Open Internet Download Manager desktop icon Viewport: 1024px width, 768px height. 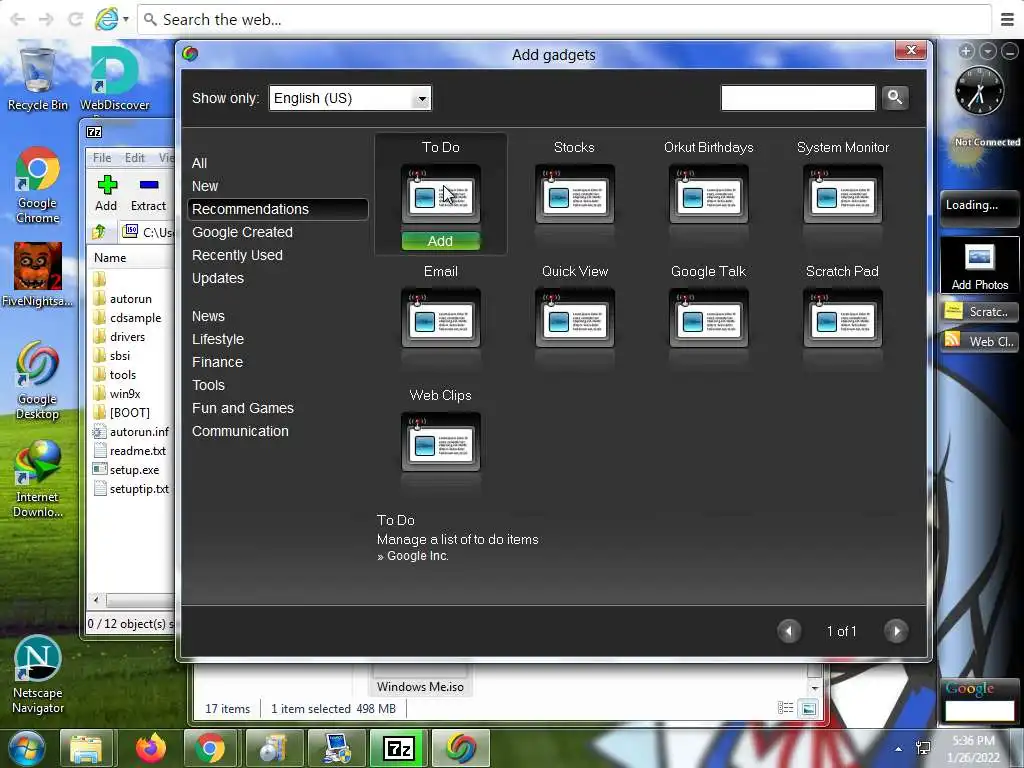[x=37, y=479]
